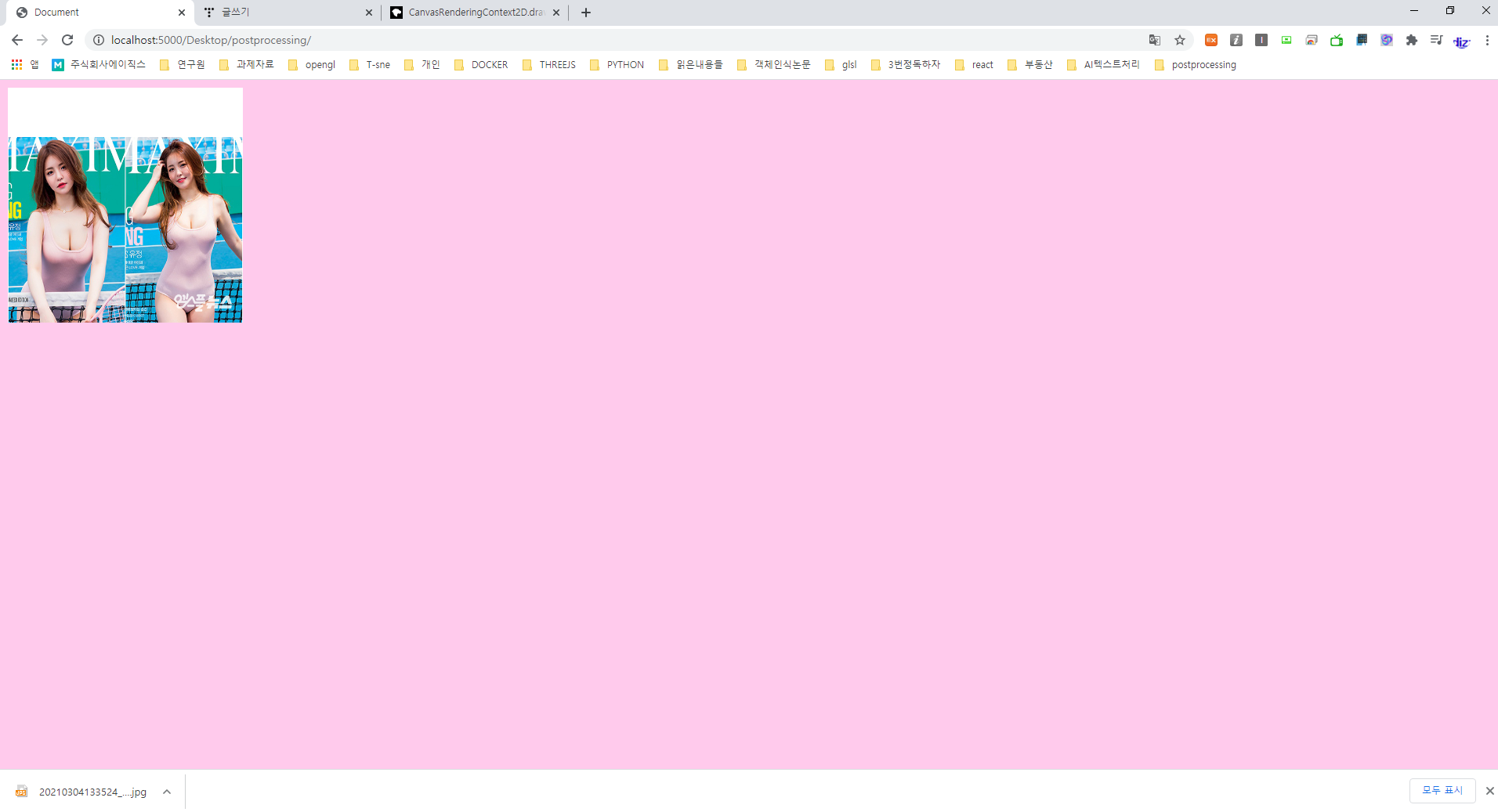Image resolution: width=1498 pixels, height=812 pixels.
Task: Go back to the previous page
Action: (x=17, y=40)
